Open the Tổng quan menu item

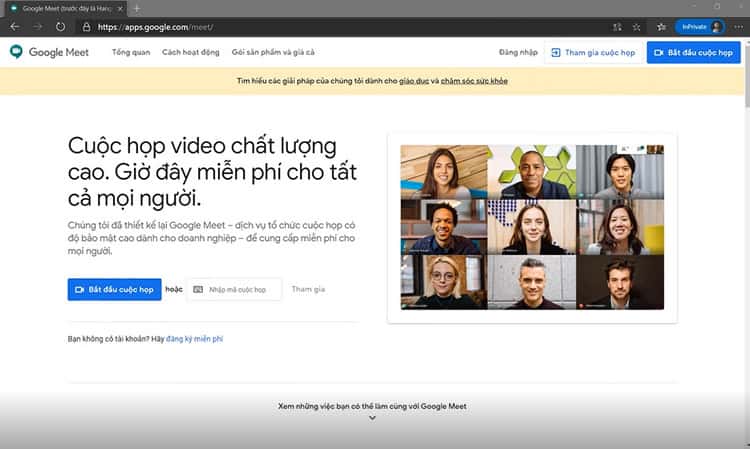(x=131, y=52)
